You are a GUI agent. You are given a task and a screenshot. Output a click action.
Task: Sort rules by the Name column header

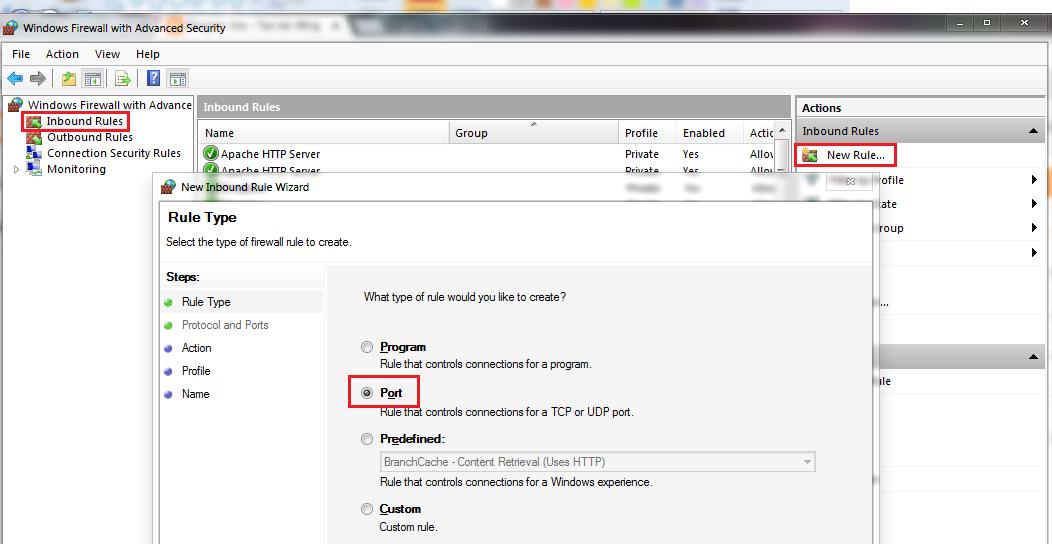click(x=323, y=133)
